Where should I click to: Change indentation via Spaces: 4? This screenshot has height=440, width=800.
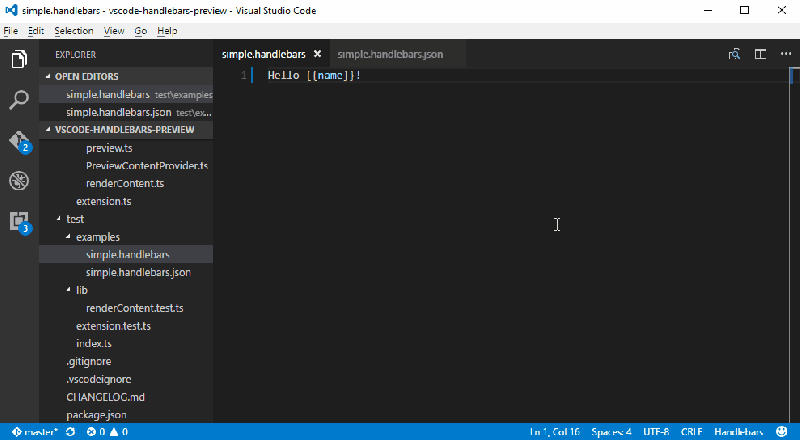tap(611, 432)
